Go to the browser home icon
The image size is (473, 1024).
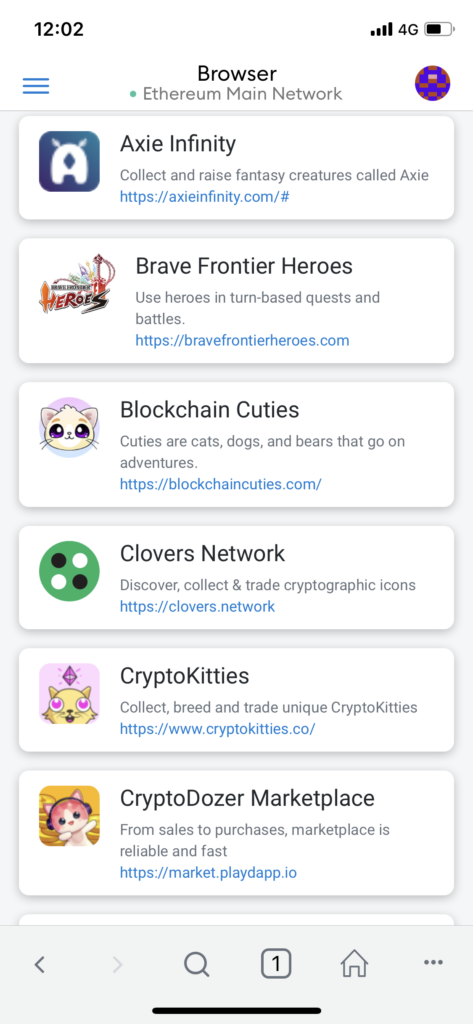(x=354, y=963)
